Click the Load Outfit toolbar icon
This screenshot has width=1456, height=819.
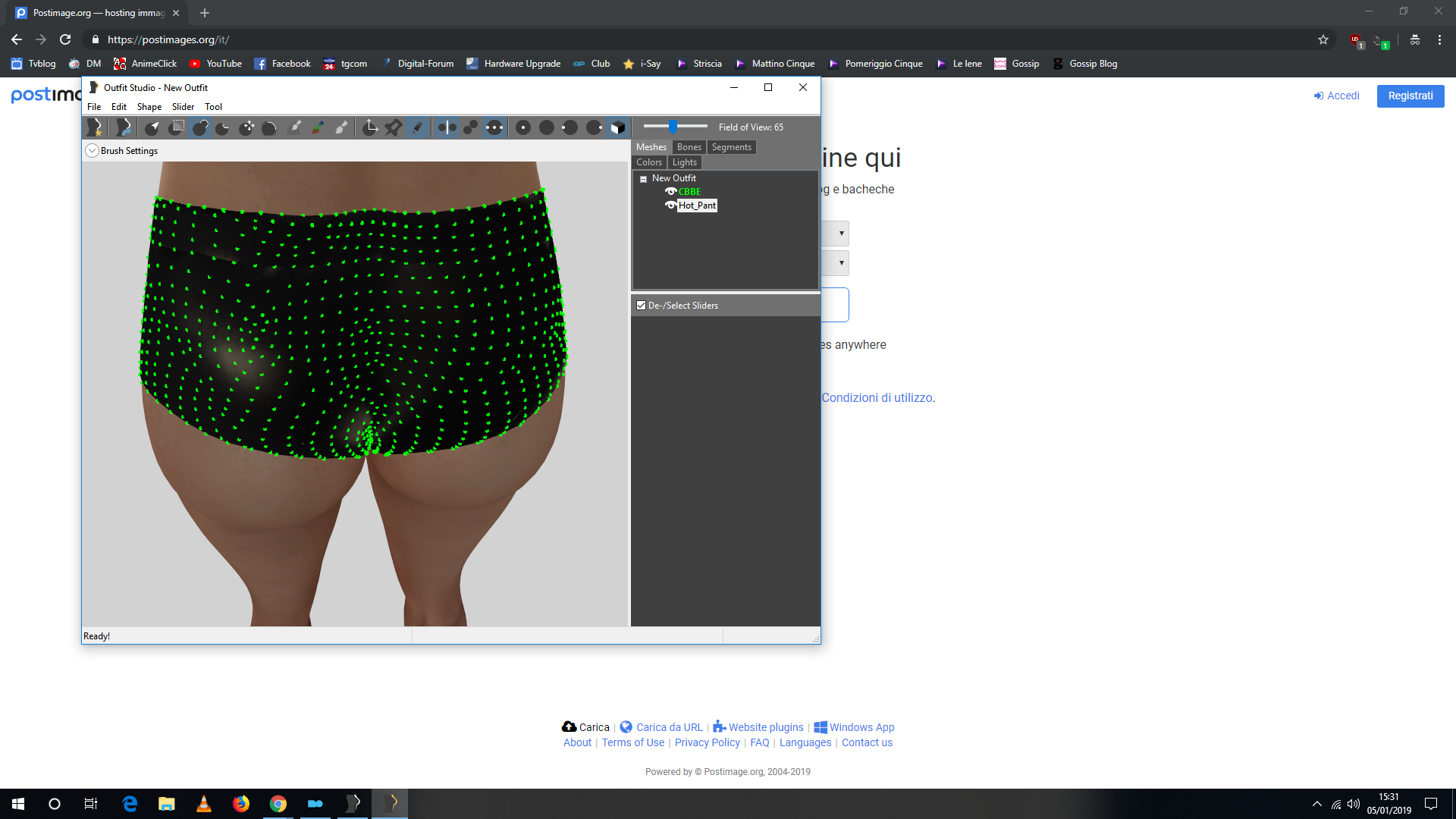click(x=123, y=127)
